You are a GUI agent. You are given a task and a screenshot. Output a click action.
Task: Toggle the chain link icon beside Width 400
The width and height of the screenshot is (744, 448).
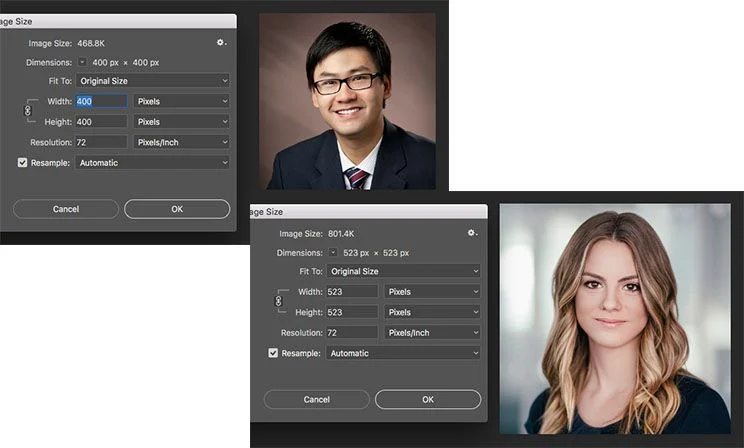(x=28, y=111)
